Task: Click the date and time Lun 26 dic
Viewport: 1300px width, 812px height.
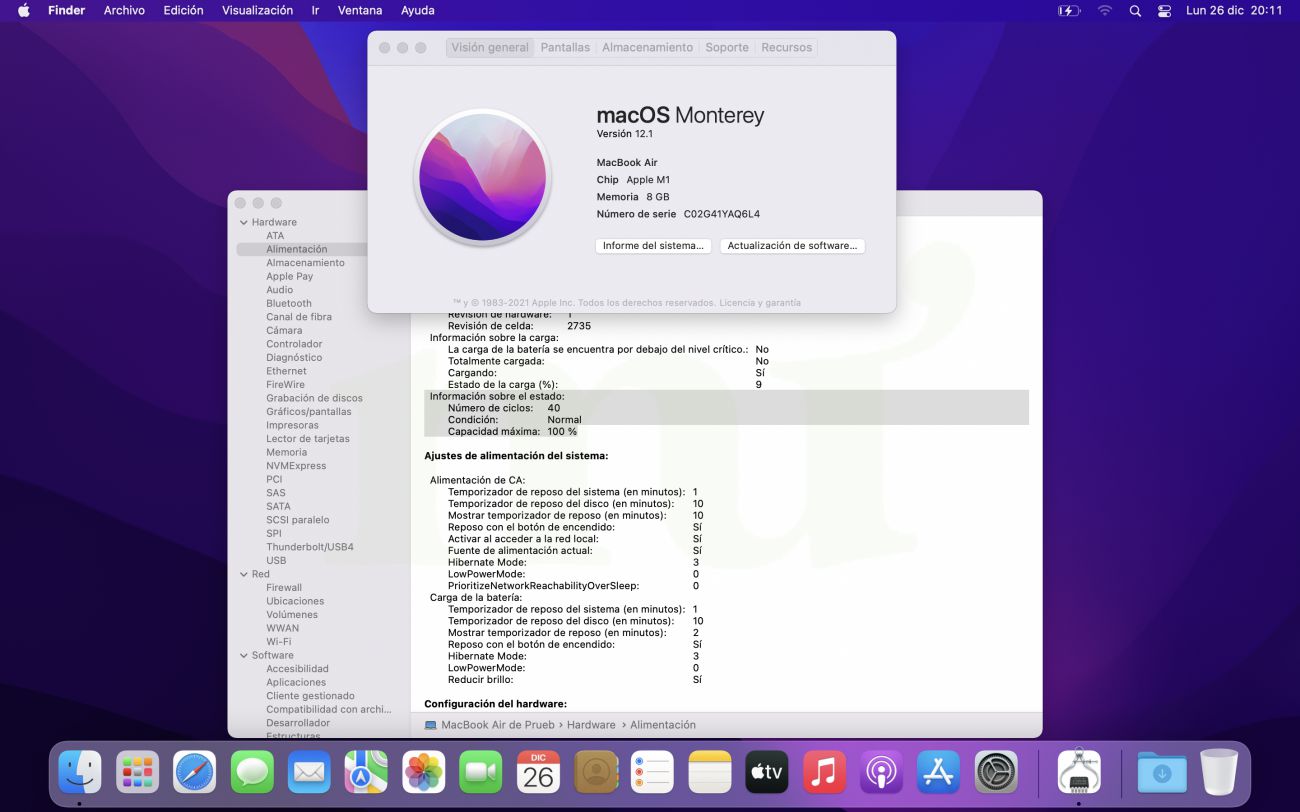Action: click(x=1234, y=10)
